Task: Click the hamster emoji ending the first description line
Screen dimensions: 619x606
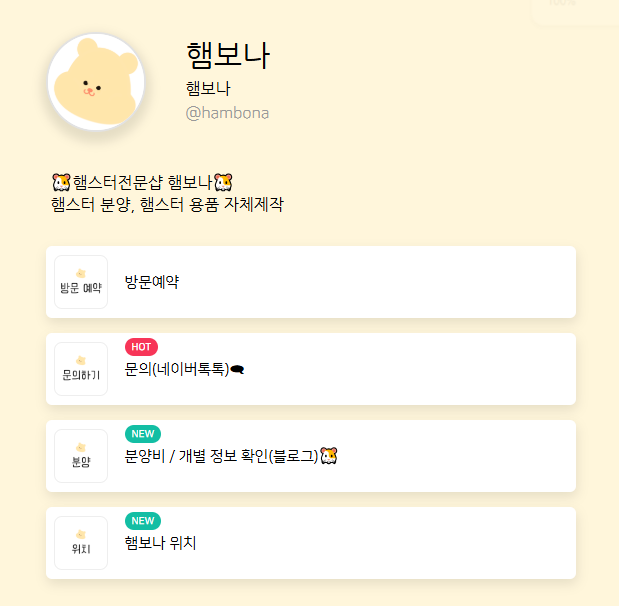Action: pos(223,182)
